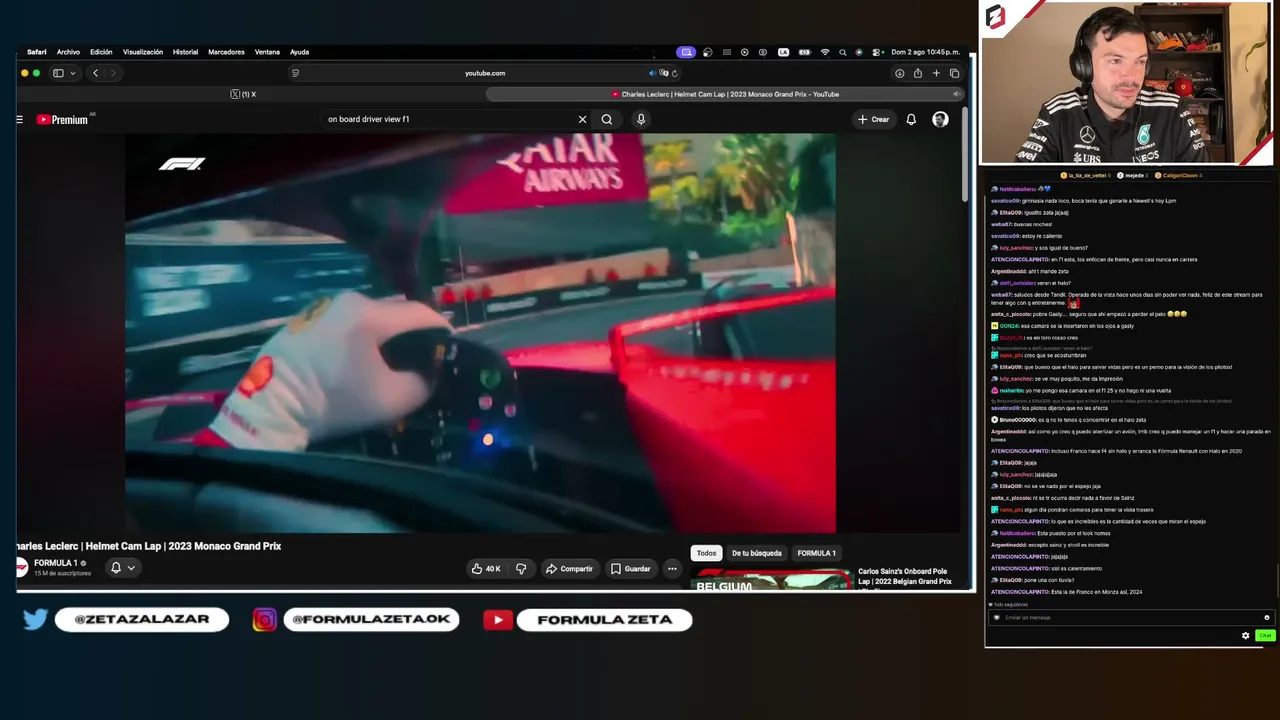Image resolution: width=1280 pixels, height=720 pixels.
Task: Select the De tu búsqueda chip
Action: pyautogui.click(x=757, y=553)
